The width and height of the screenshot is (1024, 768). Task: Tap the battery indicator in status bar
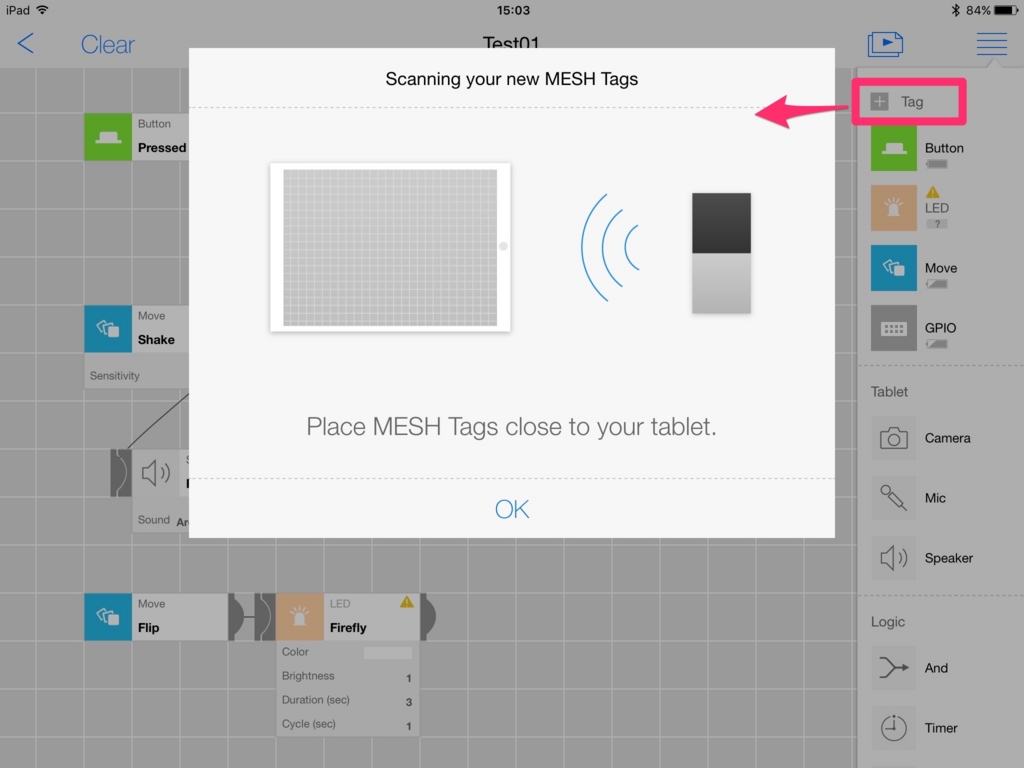click(x=1006, y=10)
